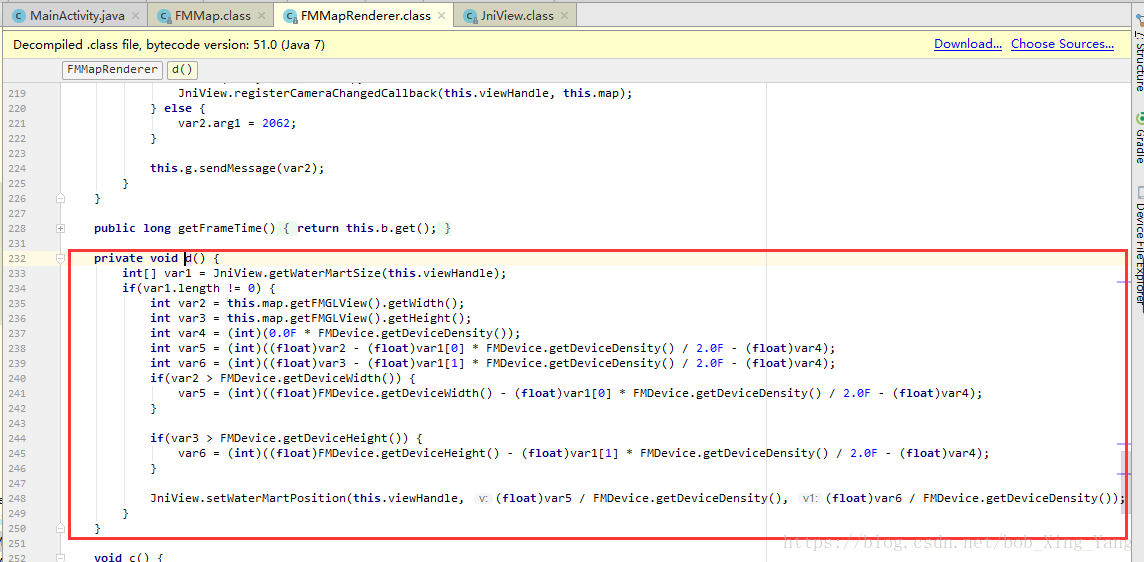Close the JniView.class tab
Image resolution: width=1144 pixels, height=562 pixels.
(563, 15)
